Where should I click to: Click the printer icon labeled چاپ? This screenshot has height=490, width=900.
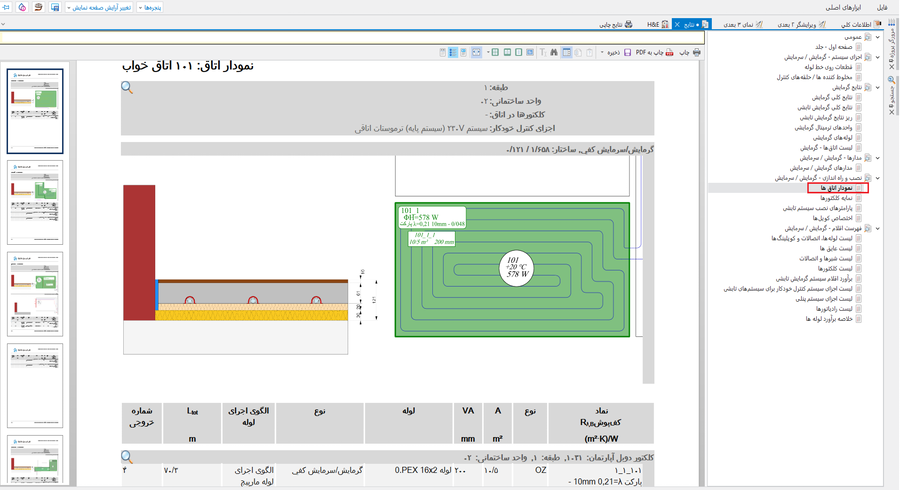[x=697, y=52]
